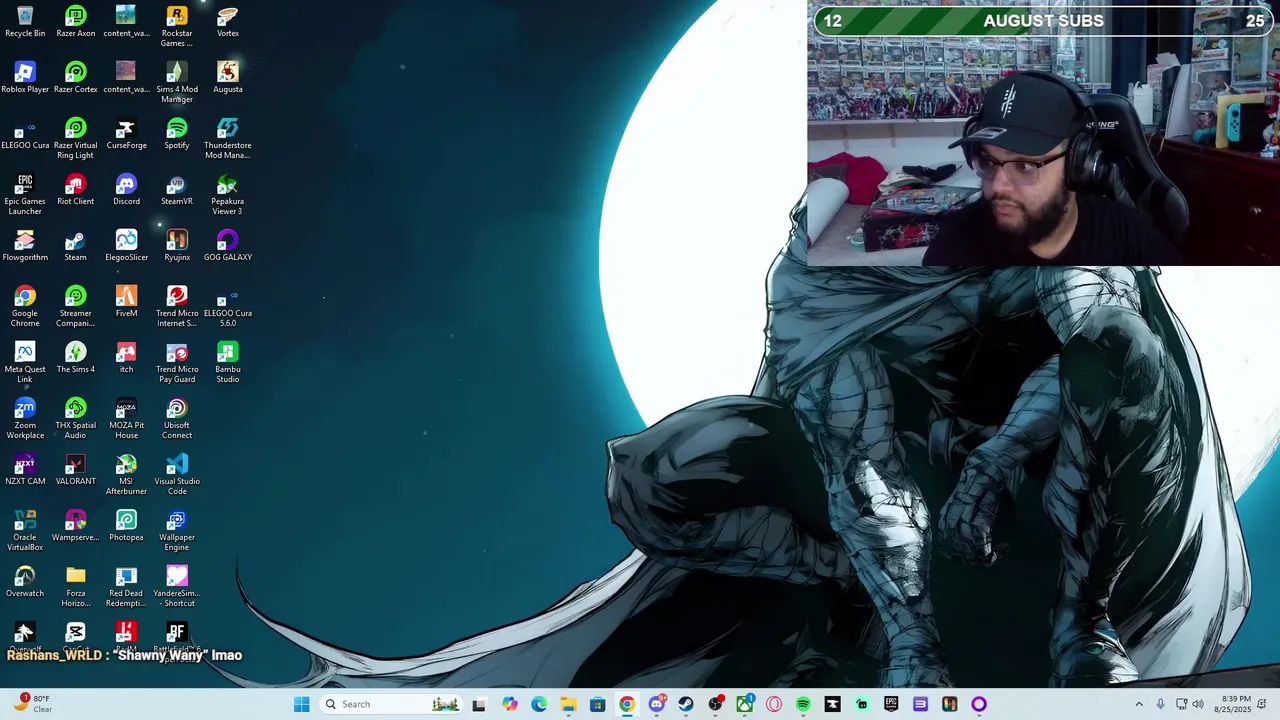Open Microsoft Edge from the taskbar
Screen dimensions: 1280x720
point(539,704)
